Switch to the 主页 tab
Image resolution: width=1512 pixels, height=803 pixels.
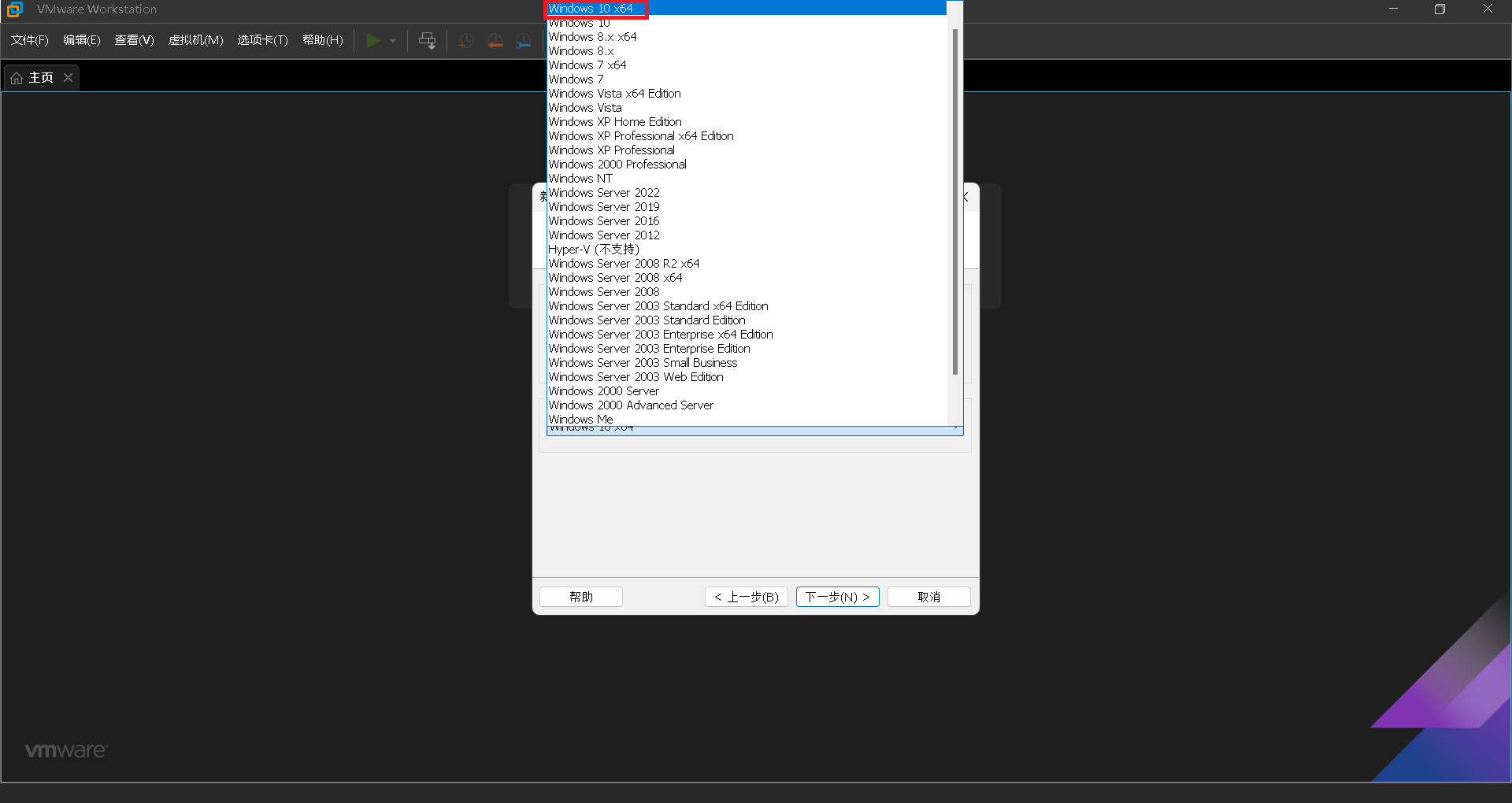42,77
